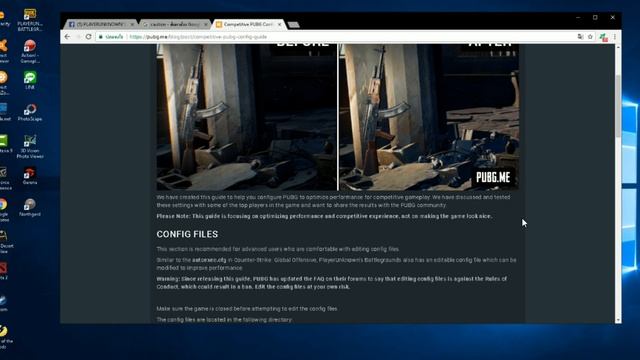Click the bold 'Please Note' paragraph
The height and width of the screenshot is (360, 640).
tap(324, 216)
